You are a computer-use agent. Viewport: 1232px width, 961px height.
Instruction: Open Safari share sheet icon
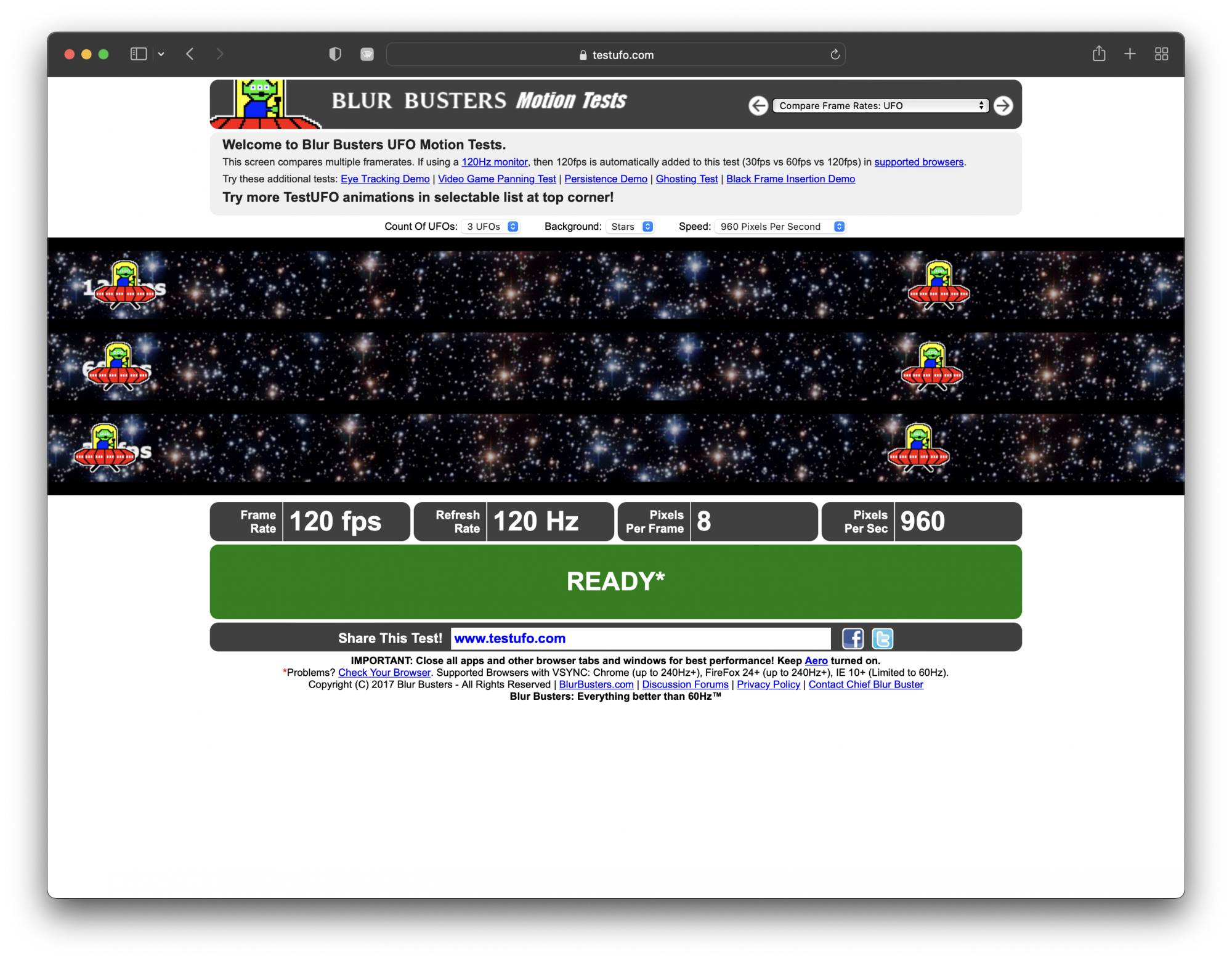coord(1099,54)
